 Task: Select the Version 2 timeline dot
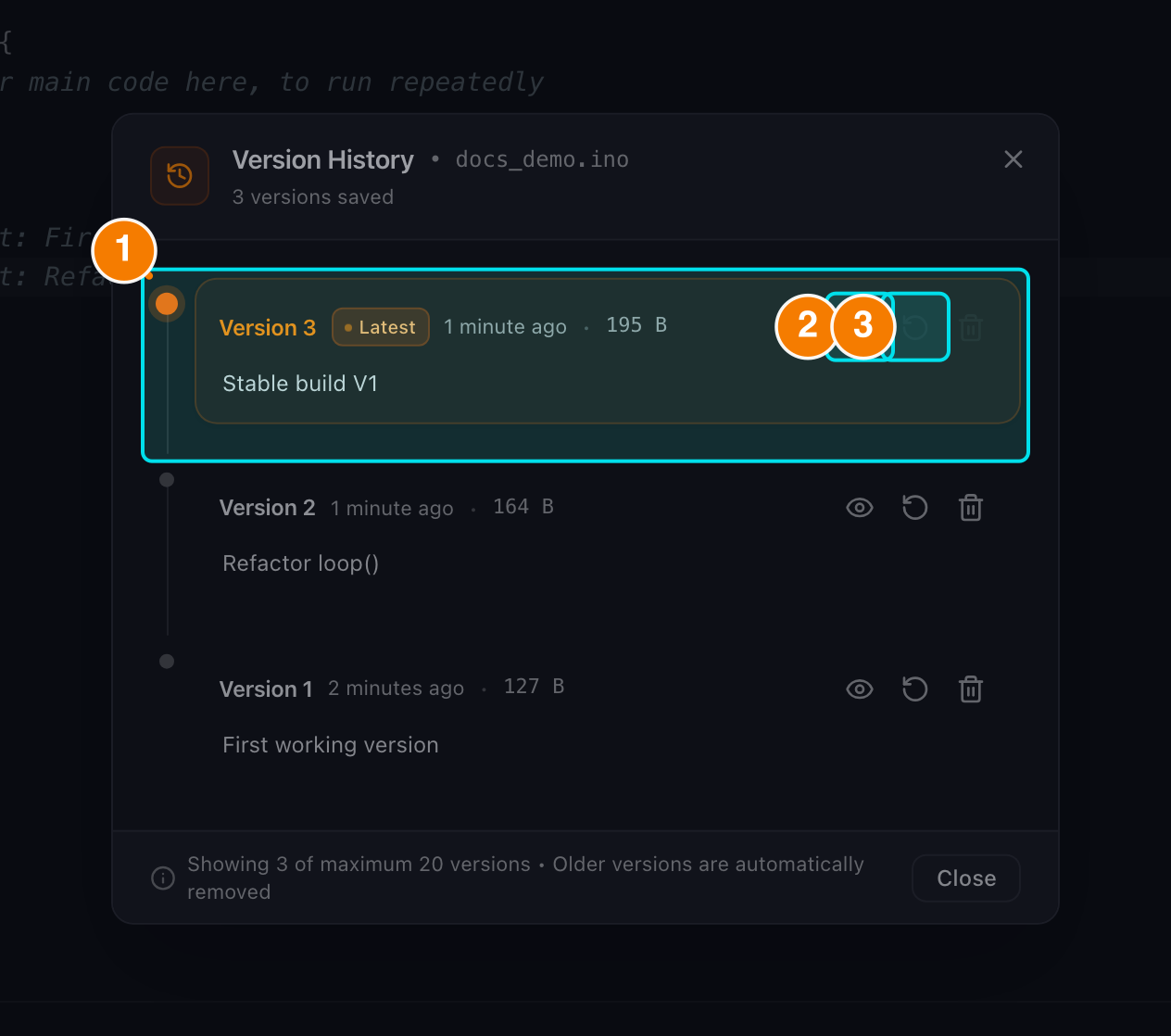coord(167,480)
